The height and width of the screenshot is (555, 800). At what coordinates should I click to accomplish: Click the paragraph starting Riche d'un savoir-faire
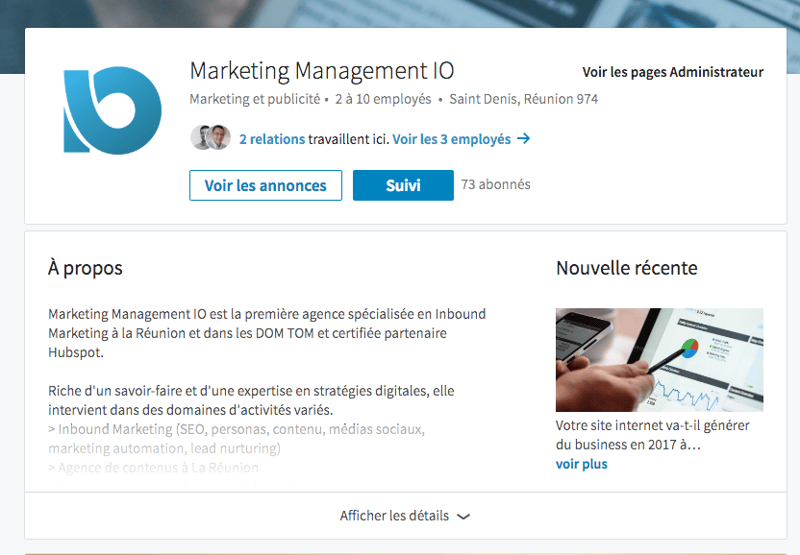tap(251, 400)
